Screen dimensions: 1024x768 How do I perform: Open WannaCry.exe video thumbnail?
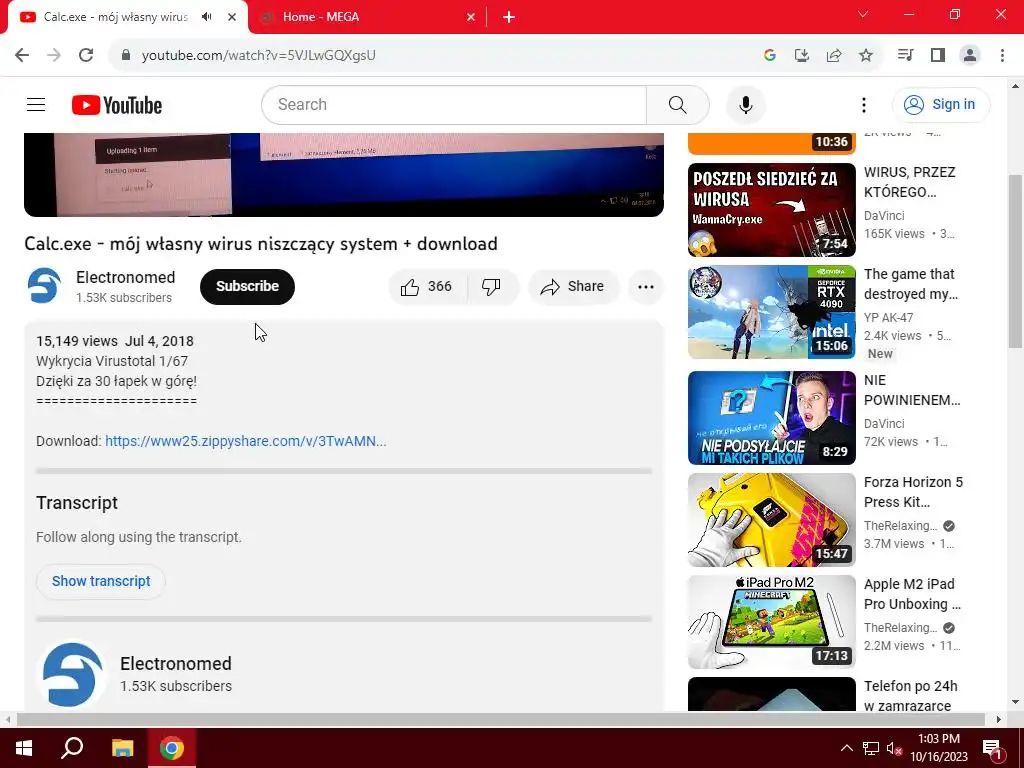(x=771, y=210)
